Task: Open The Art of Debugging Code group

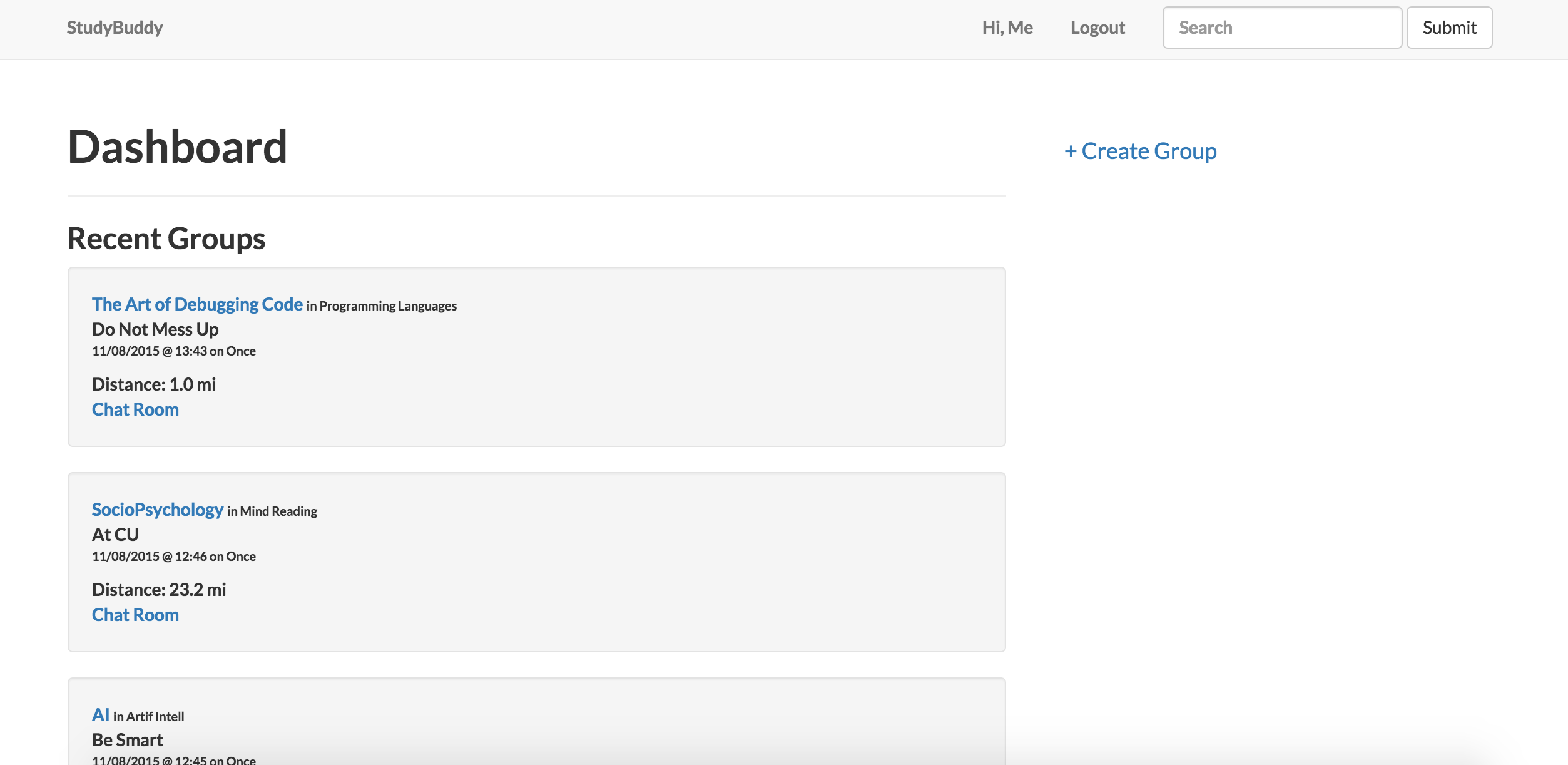Action: click(197, 304)
